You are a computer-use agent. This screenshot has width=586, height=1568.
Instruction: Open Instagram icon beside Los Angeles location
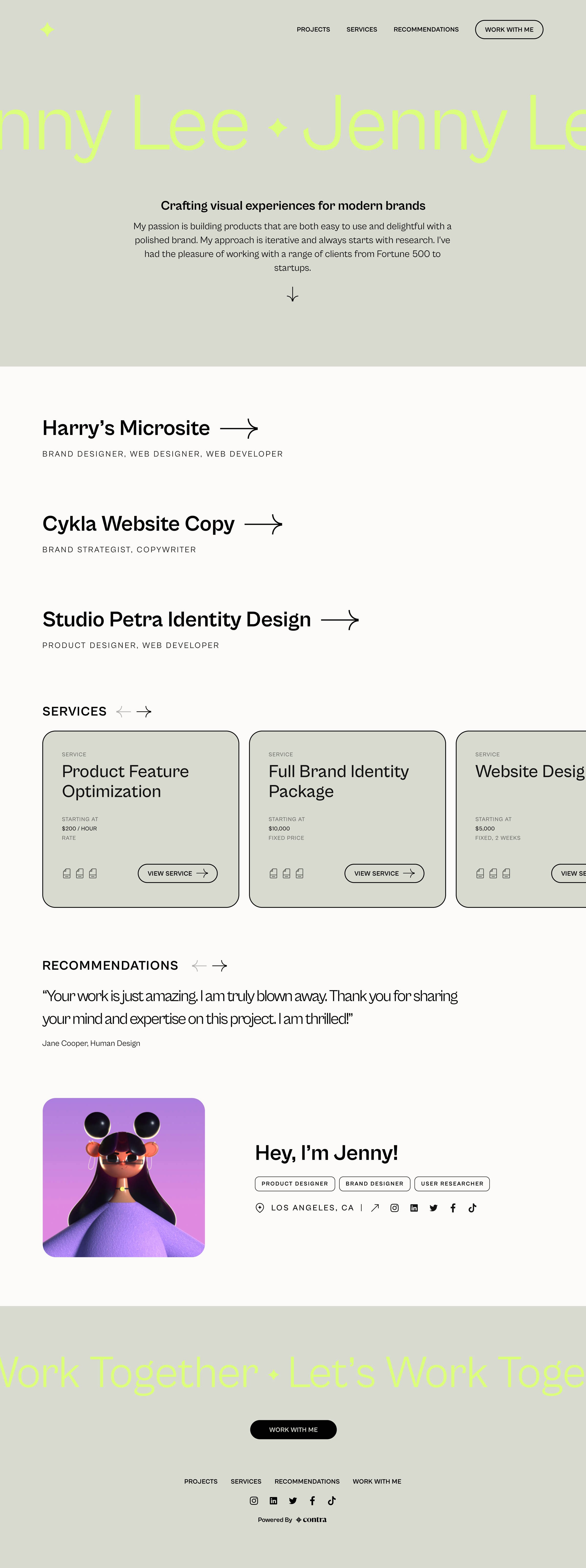click(x=394, y=1208)
